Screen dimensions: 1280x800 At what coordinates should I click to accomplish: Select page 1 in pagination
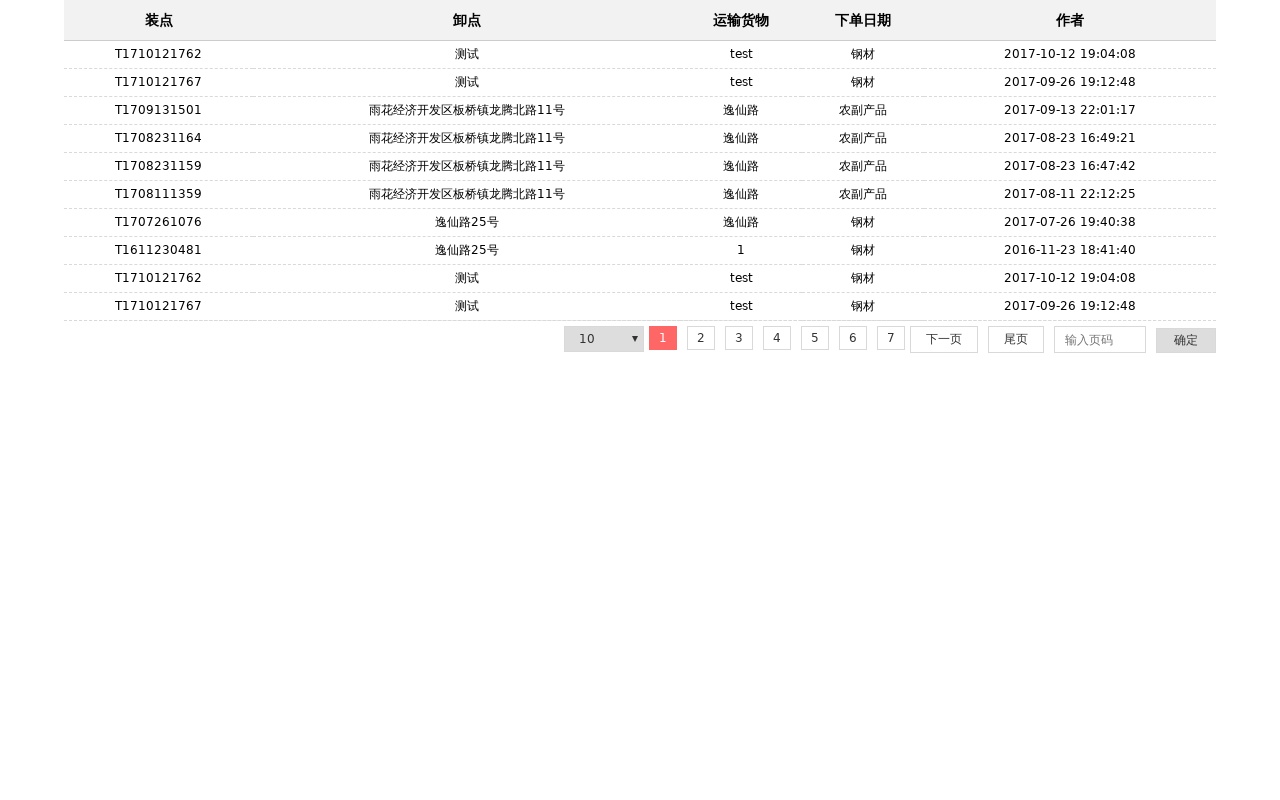click(663, 338)
